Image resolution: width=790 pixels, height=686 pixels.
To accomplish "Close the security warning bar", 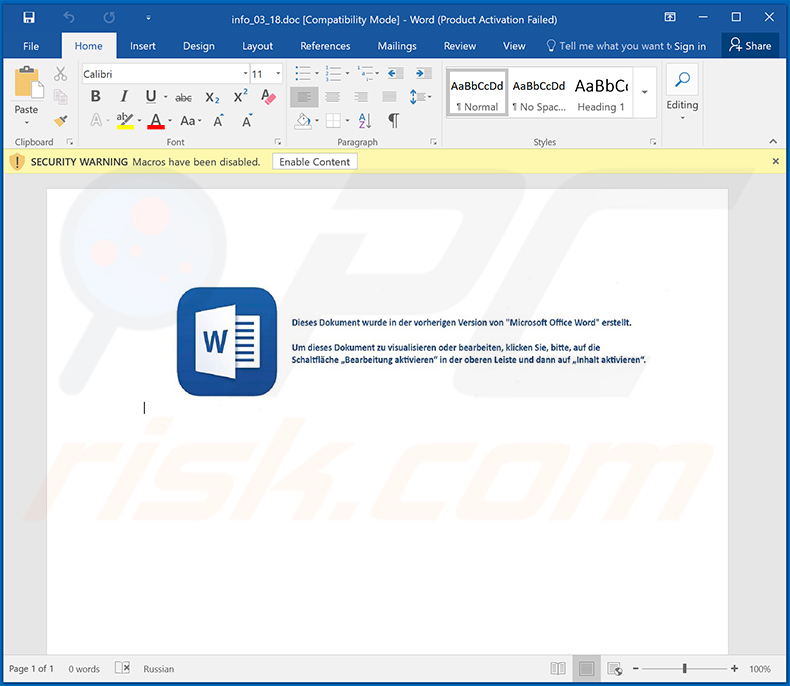I will (775, 161).
